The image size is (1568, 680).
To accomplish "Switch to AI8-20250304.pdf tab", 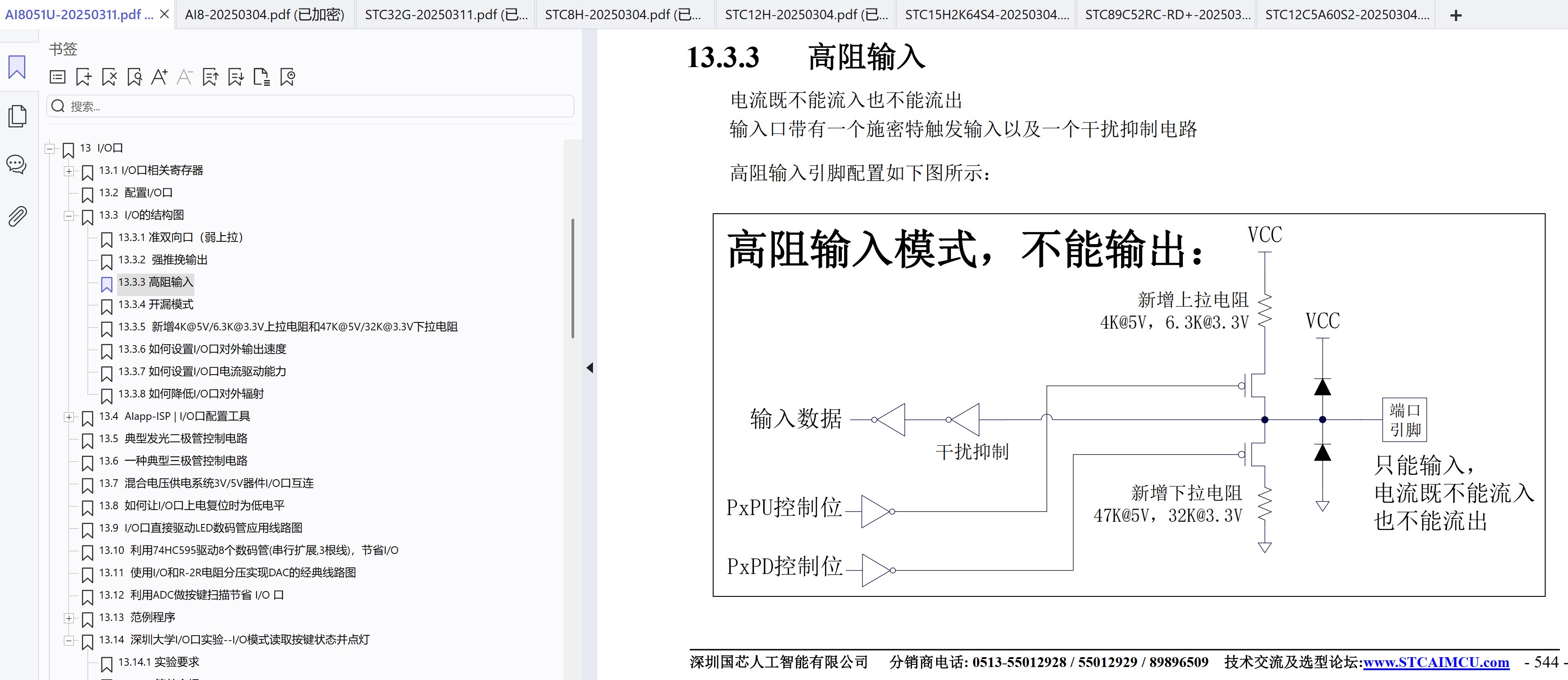I will 265,15.
